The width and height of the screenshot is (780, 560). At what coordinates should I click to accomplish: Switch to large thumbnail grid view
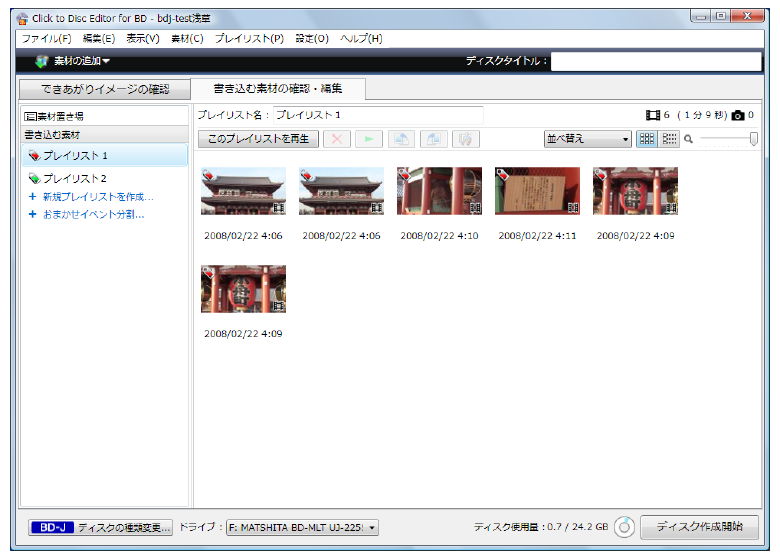(x=646, y=139)
